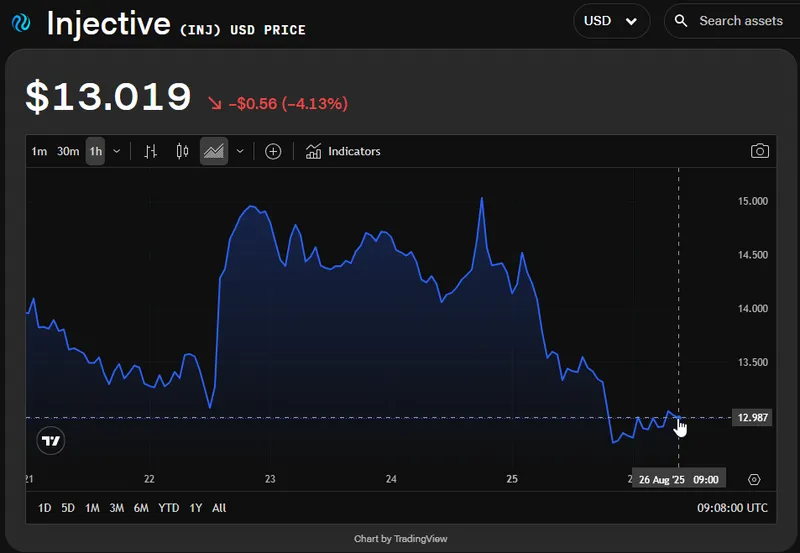Take a chart snapshot with camera icon

[760, 151]
